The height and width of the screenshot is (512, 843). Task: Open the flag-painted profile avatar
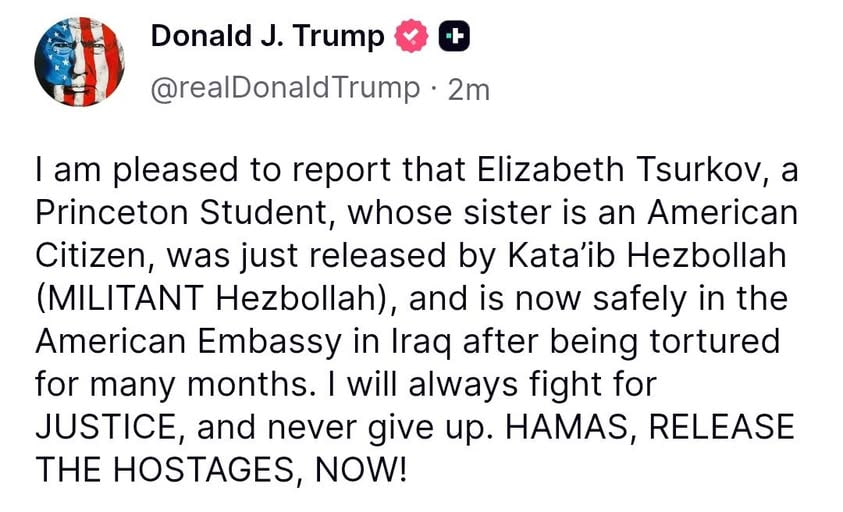point(80,61)
